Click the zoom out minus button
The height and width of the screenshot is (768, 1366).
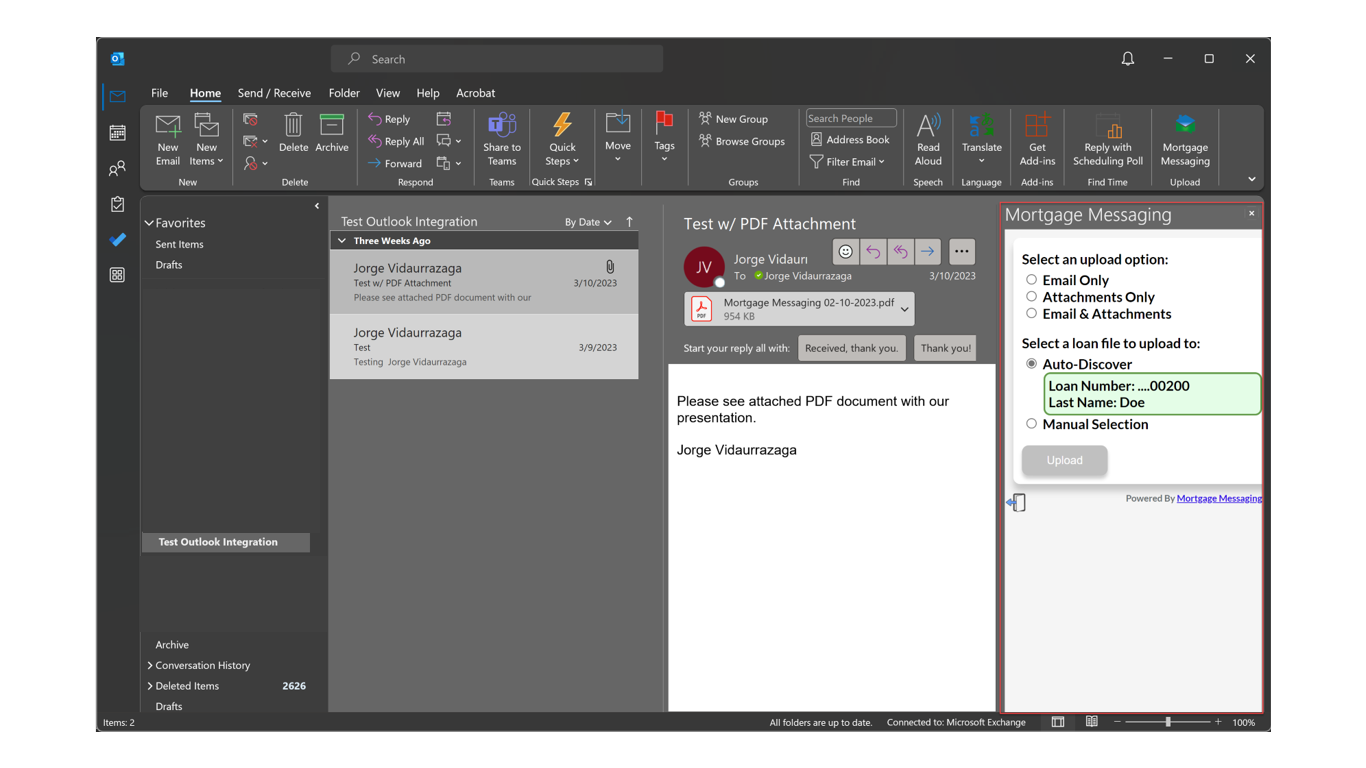tap(1117, 722)
